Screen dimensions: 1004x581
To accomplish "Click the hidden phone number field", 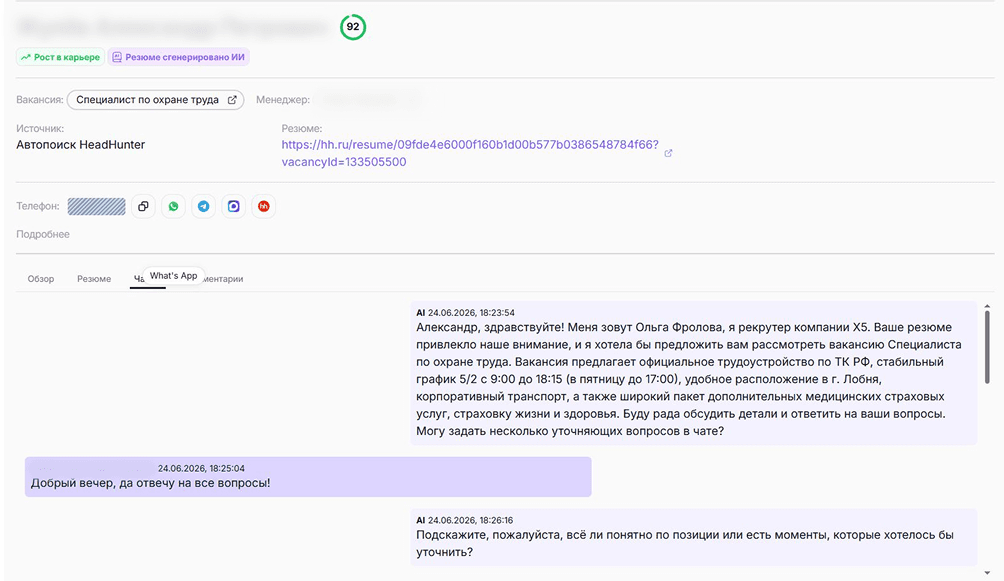I will (x=97, y=206).
